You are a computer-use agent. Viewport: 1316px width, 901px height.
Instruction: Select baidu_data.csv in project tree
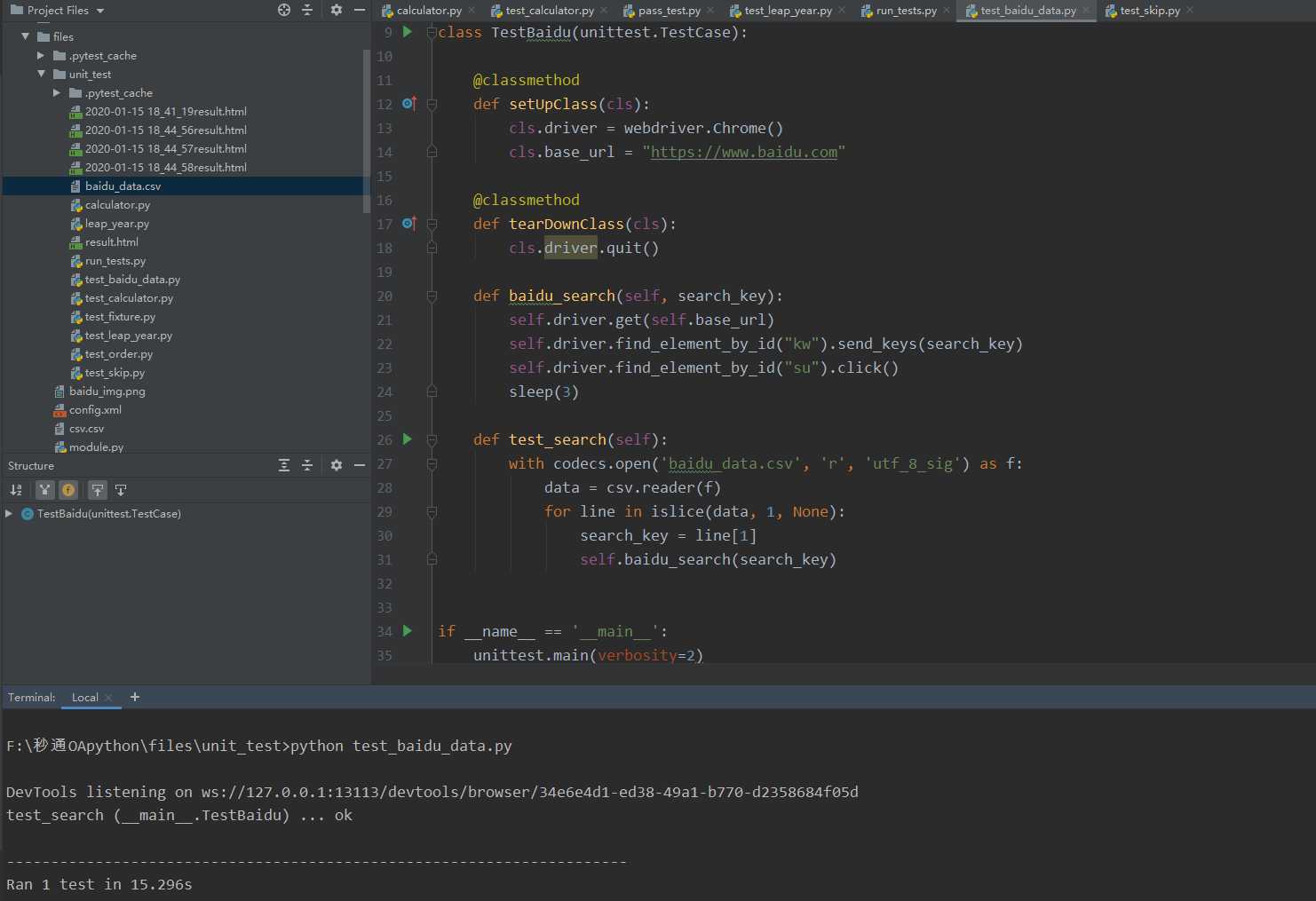click(123, 186)
